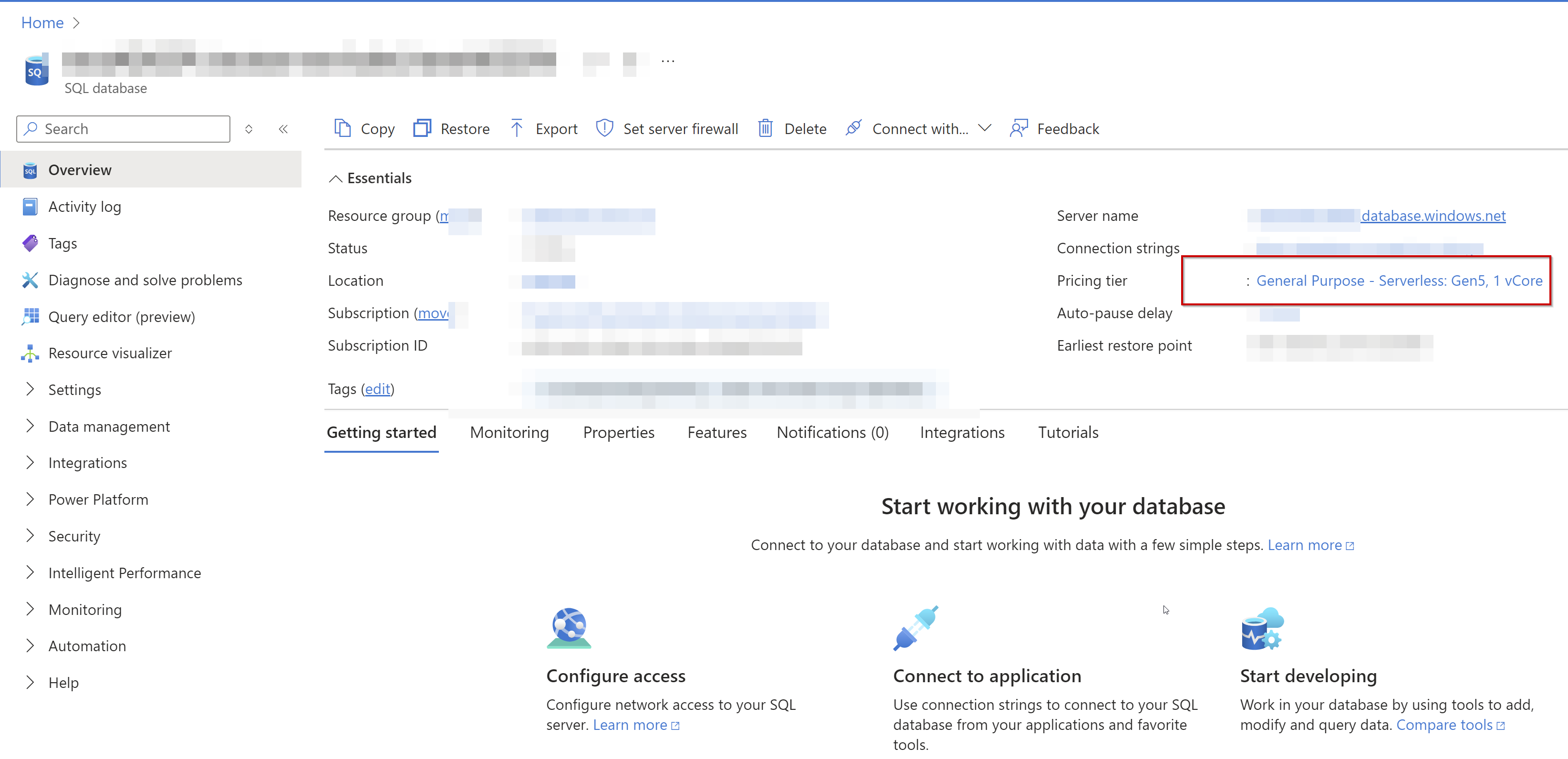Select the Tags icon in the sidebar
Image resolution: width=1568 pixels, height=759 pixels.
pyautogui.click(x=30, y=243)
